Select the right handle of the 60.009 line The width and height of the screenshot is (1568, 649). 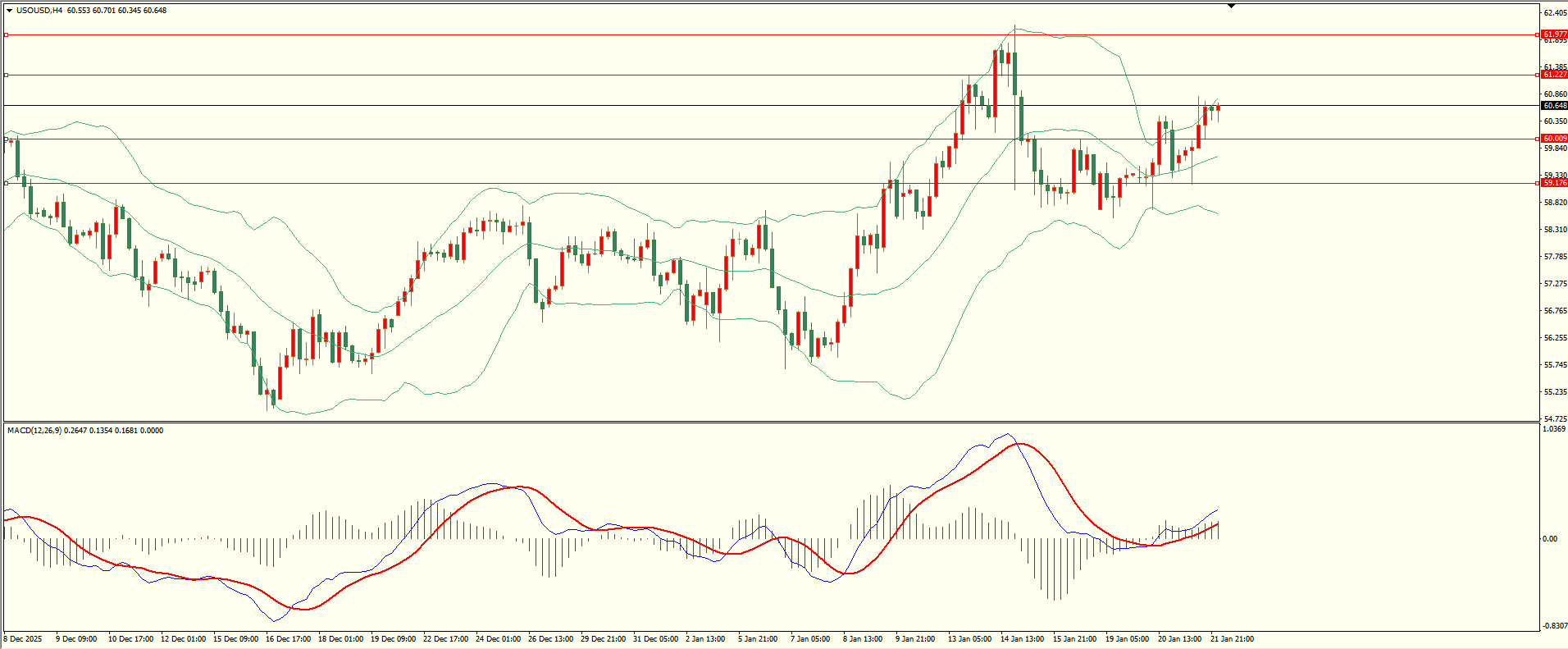pos(1537,139)
